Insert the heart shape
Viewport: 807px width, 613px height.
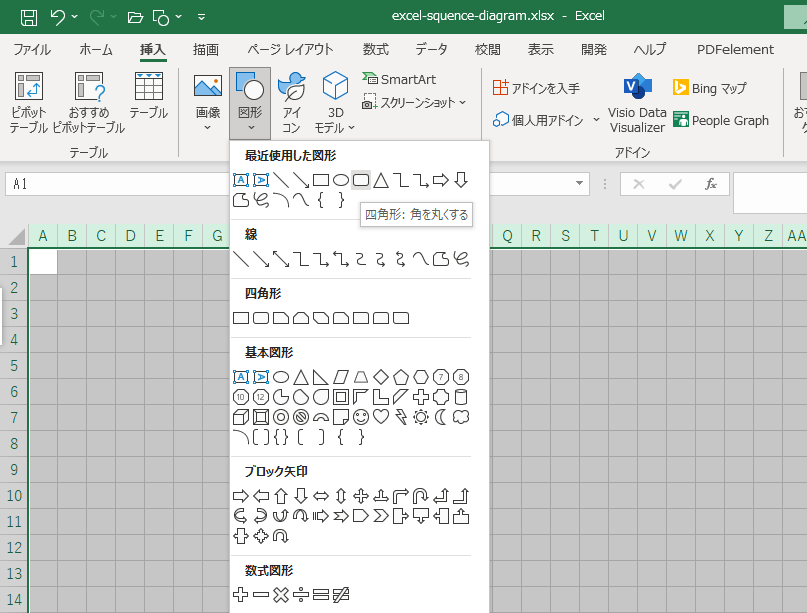point(381,416)
